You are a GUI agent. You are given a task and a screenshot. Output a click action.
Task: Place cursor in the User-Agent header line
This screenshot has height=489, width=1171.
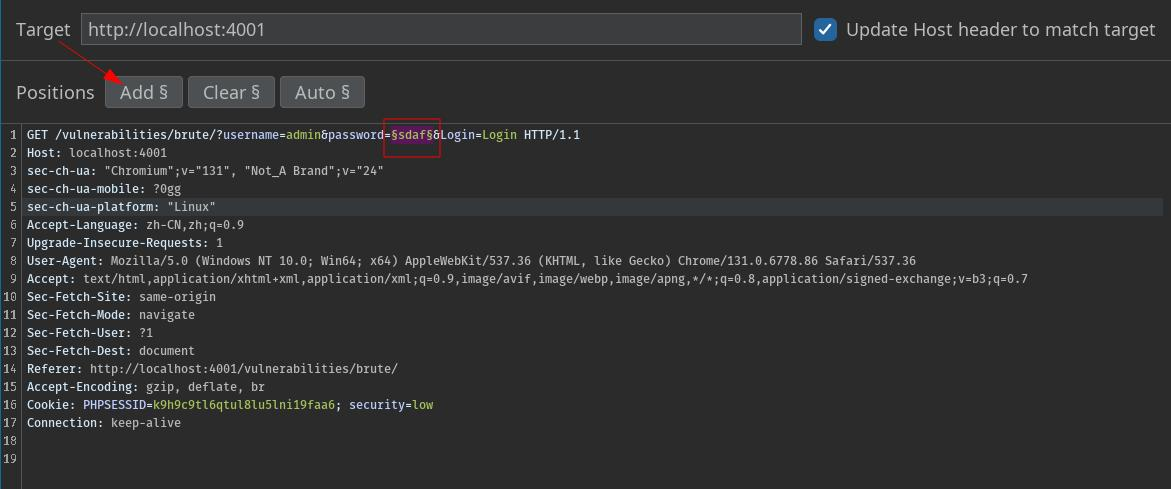click(470, 261)
